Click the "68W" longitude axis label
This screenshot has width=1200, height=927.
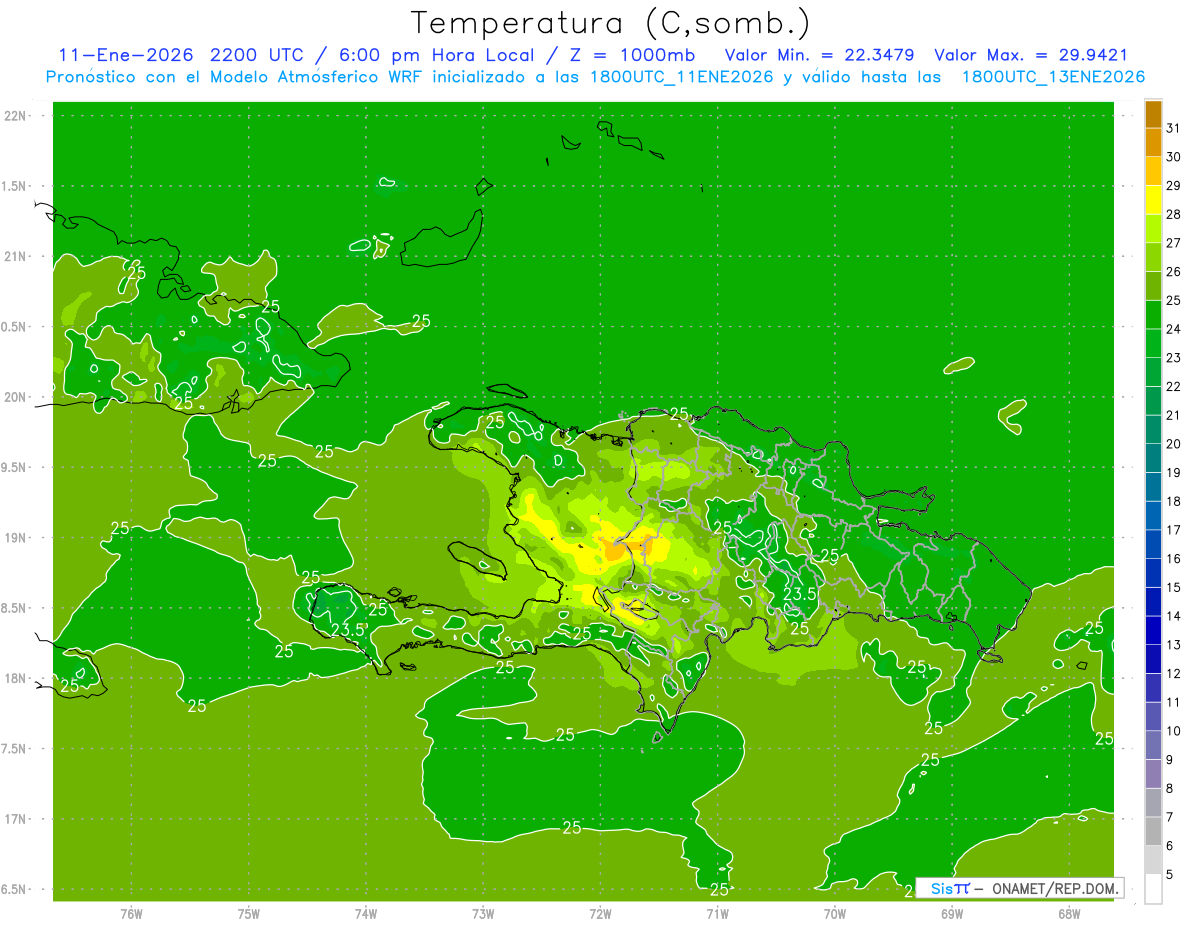(x=1069, y=914)
